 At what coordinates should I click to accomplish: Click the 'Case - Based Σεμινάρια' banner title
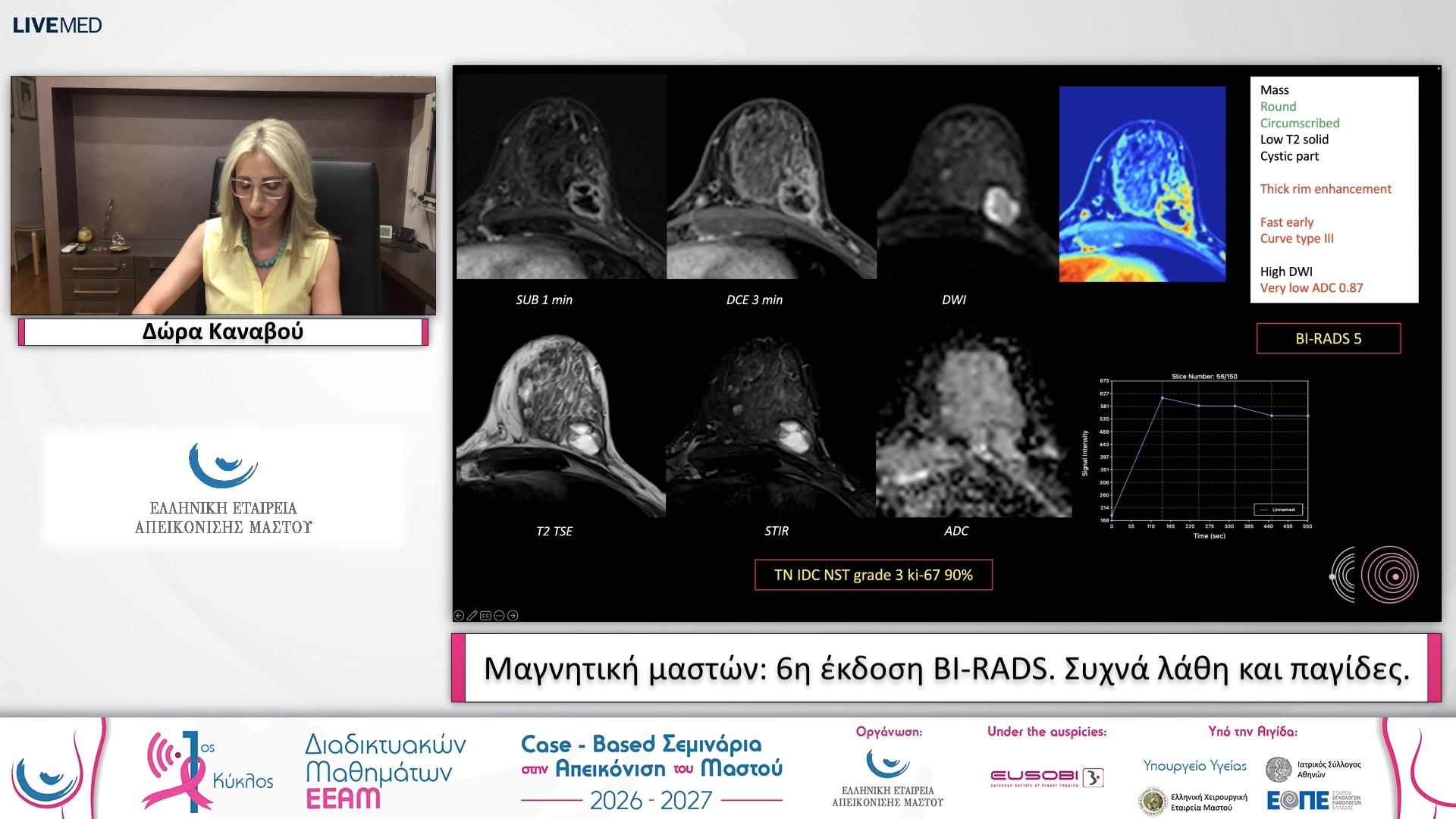[641, 744]
